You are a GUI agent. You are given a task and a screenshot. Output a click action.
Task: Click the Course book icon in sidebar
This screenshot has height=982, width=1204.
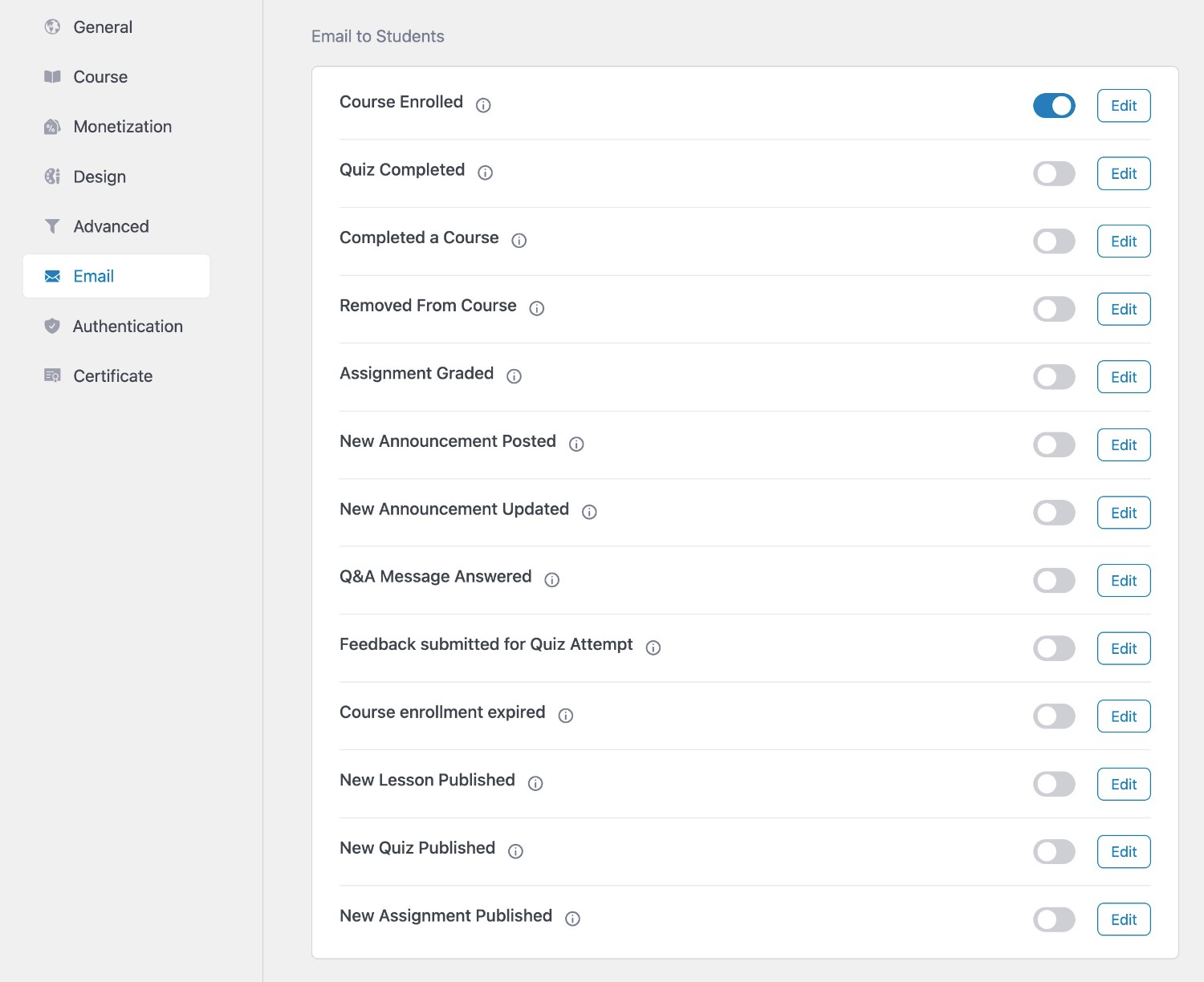click(x=52, y=77)
